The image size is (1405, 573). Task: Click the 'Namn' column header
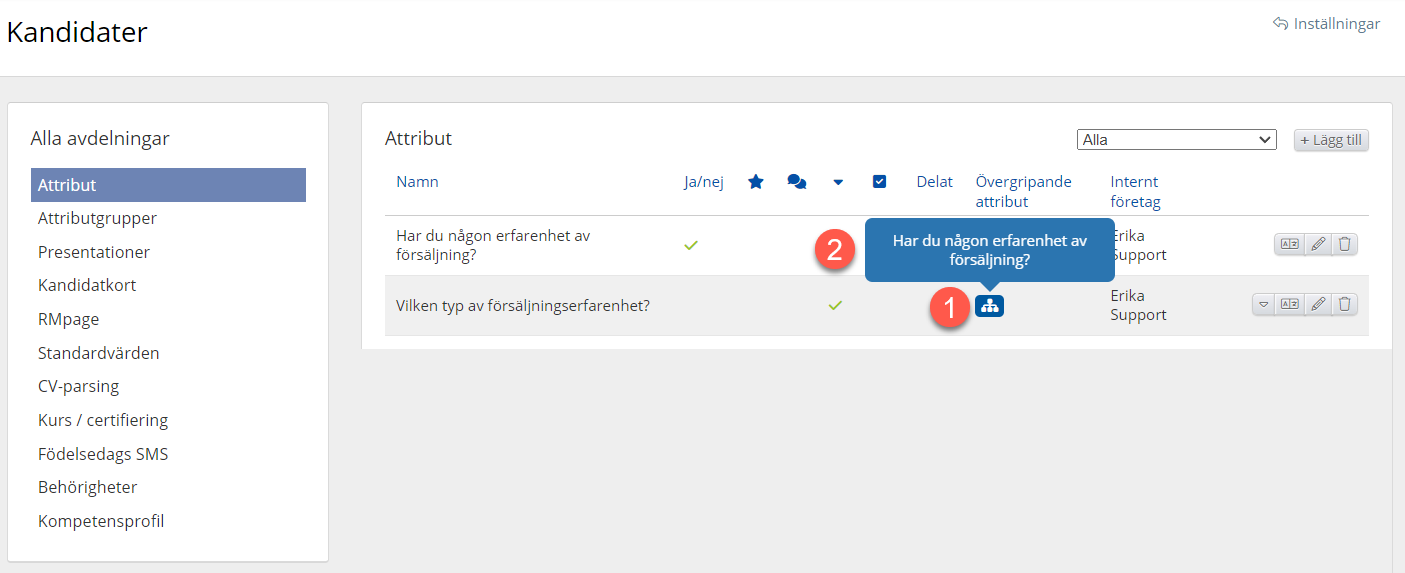417,182
